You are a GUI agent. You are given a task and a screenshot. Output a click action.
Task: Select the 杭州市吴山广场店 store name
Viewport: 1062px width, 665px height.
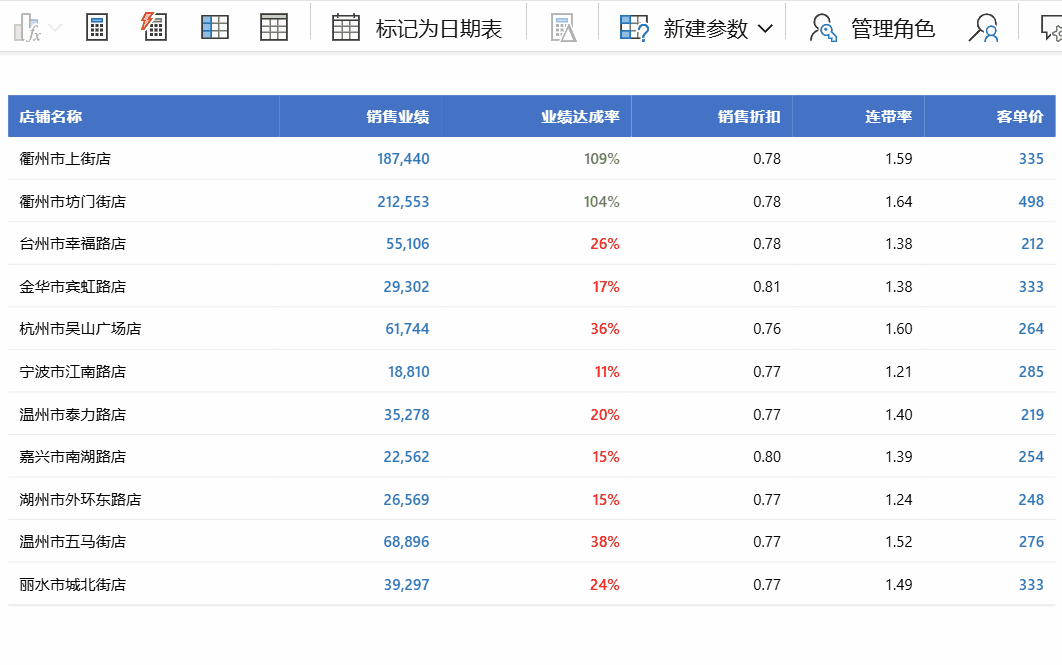coord(80,328)
